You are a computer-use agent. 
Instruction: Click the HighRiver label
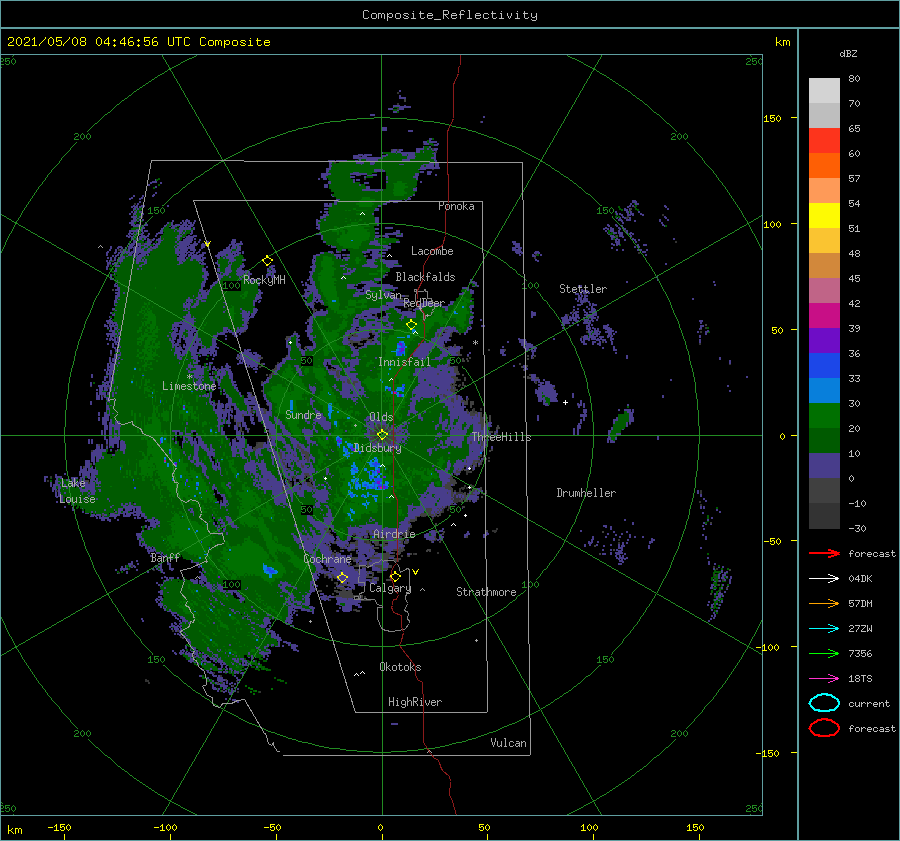pos(414,702)
